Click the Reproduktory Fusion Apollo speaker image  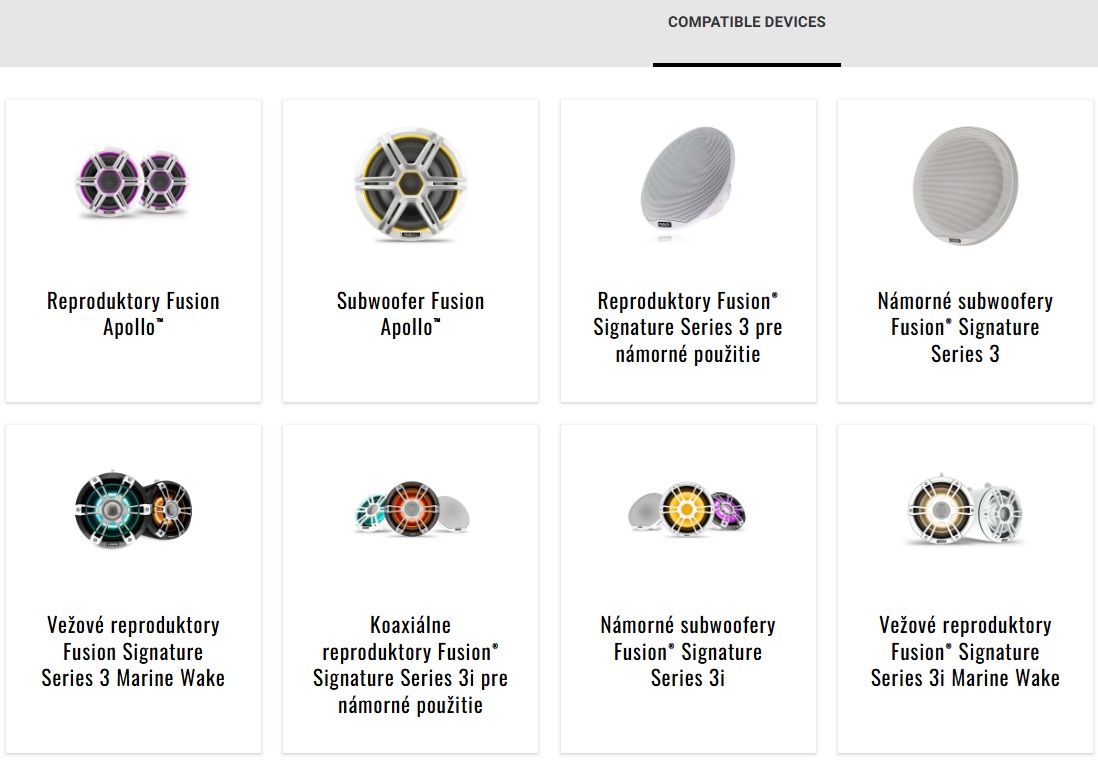point(133,182)
